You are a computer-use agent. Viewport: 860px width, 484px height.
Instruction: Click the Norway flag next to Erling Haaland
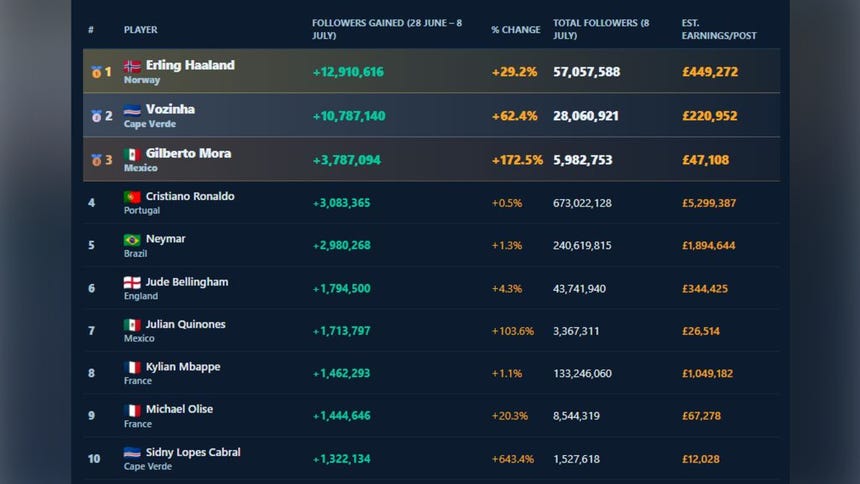132,66
